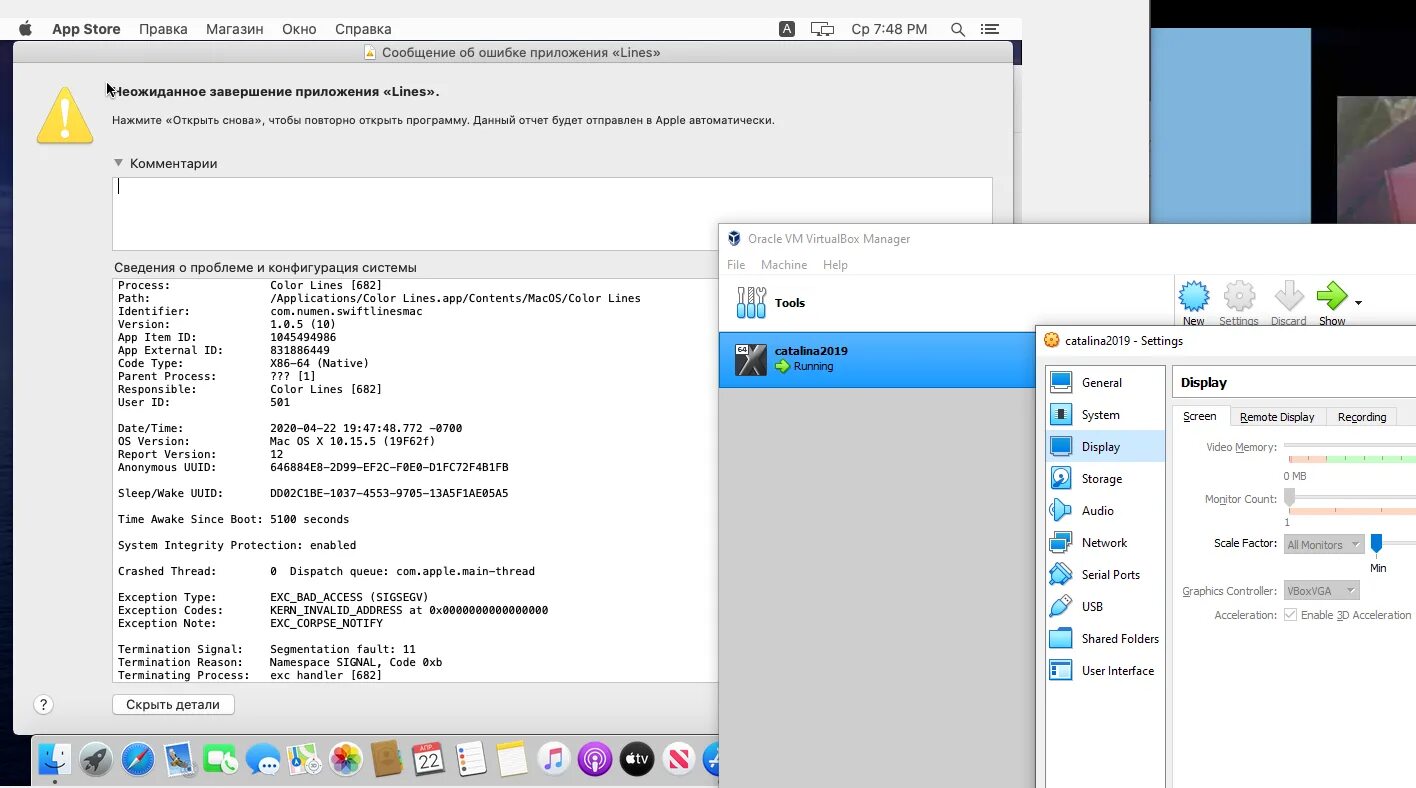Launch Launchpad rocket icon in Dock
This screenshot has width=1416, height=788.
(96, 760)
